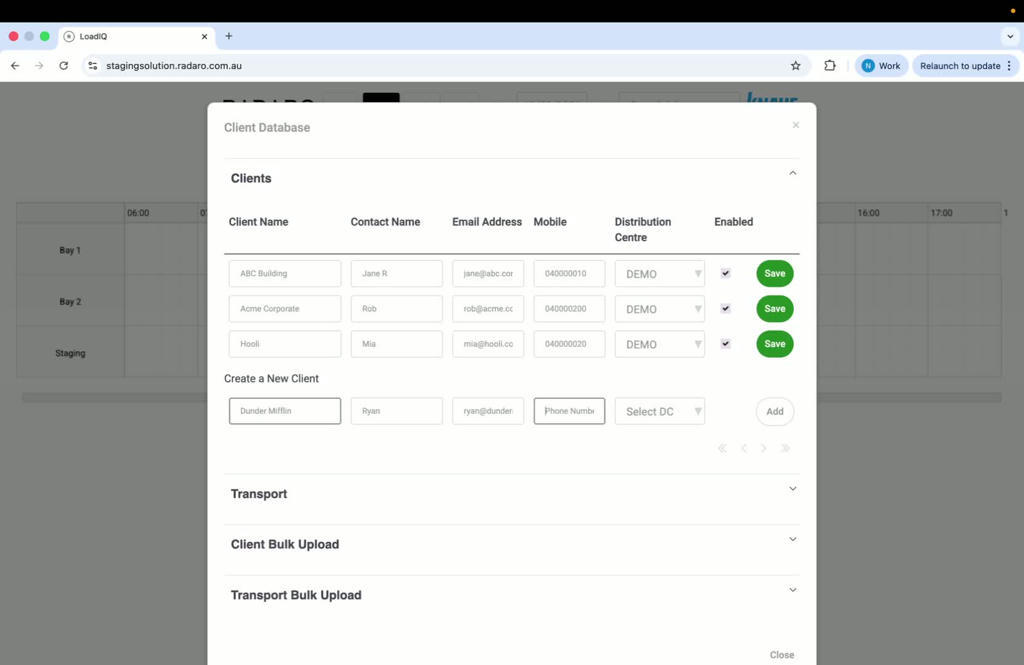Click the Jane R contact name field

pos(396,274)
